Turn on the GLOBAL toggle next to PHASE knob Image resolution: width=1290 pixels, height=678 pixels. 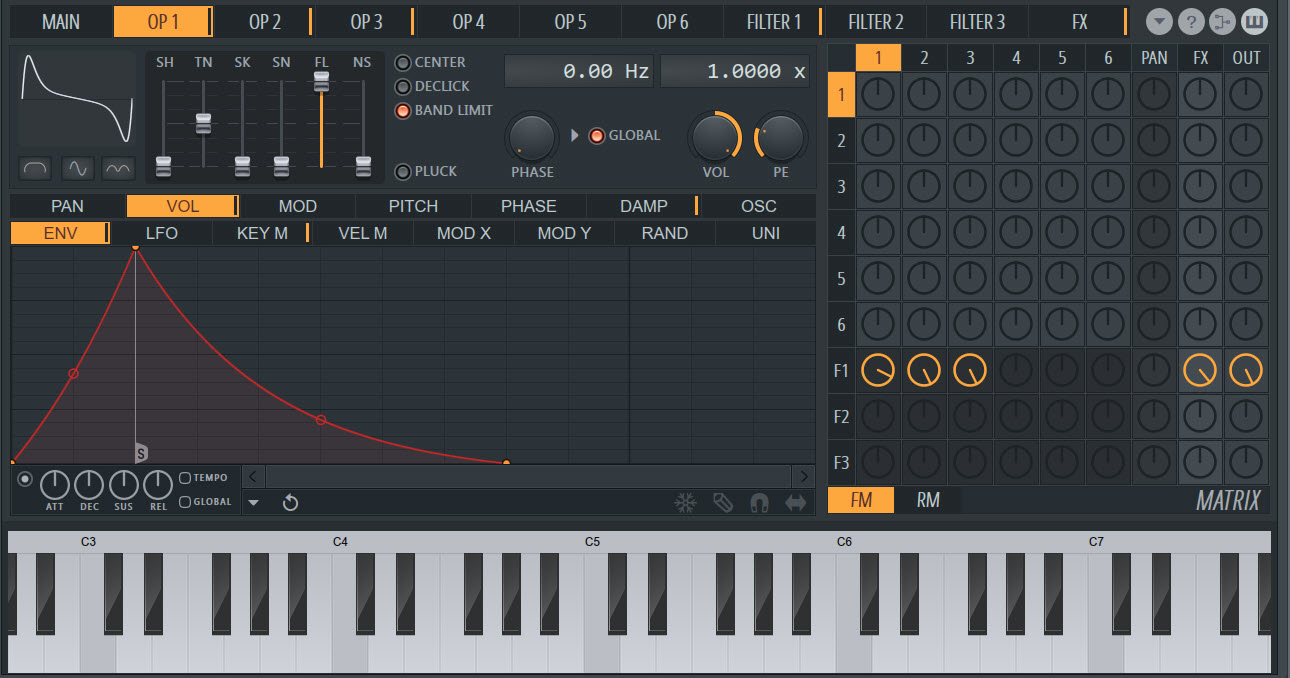[x=597, y=135]
